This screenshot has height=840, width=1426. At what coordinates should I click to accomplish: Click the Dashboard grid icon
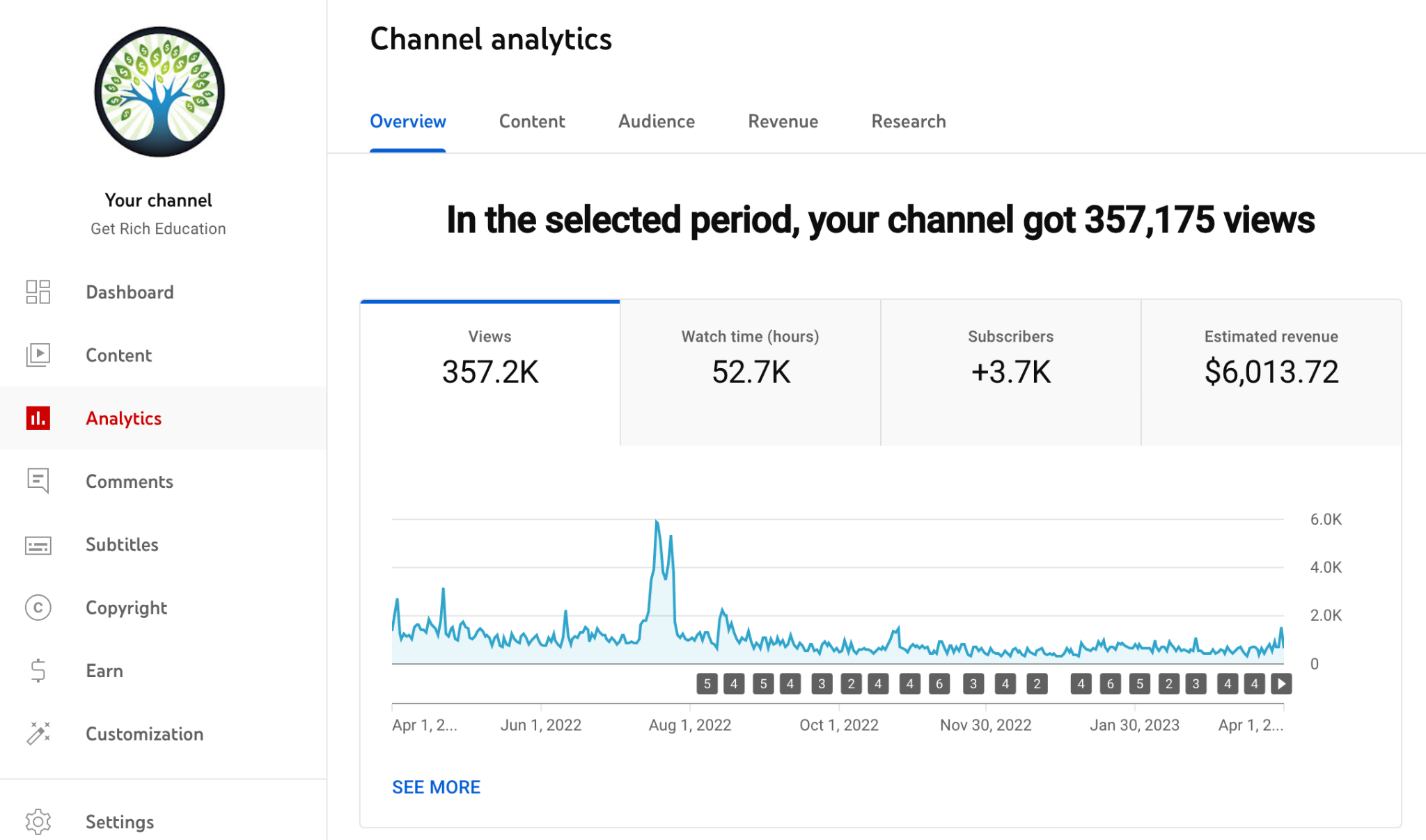point(38,292)
